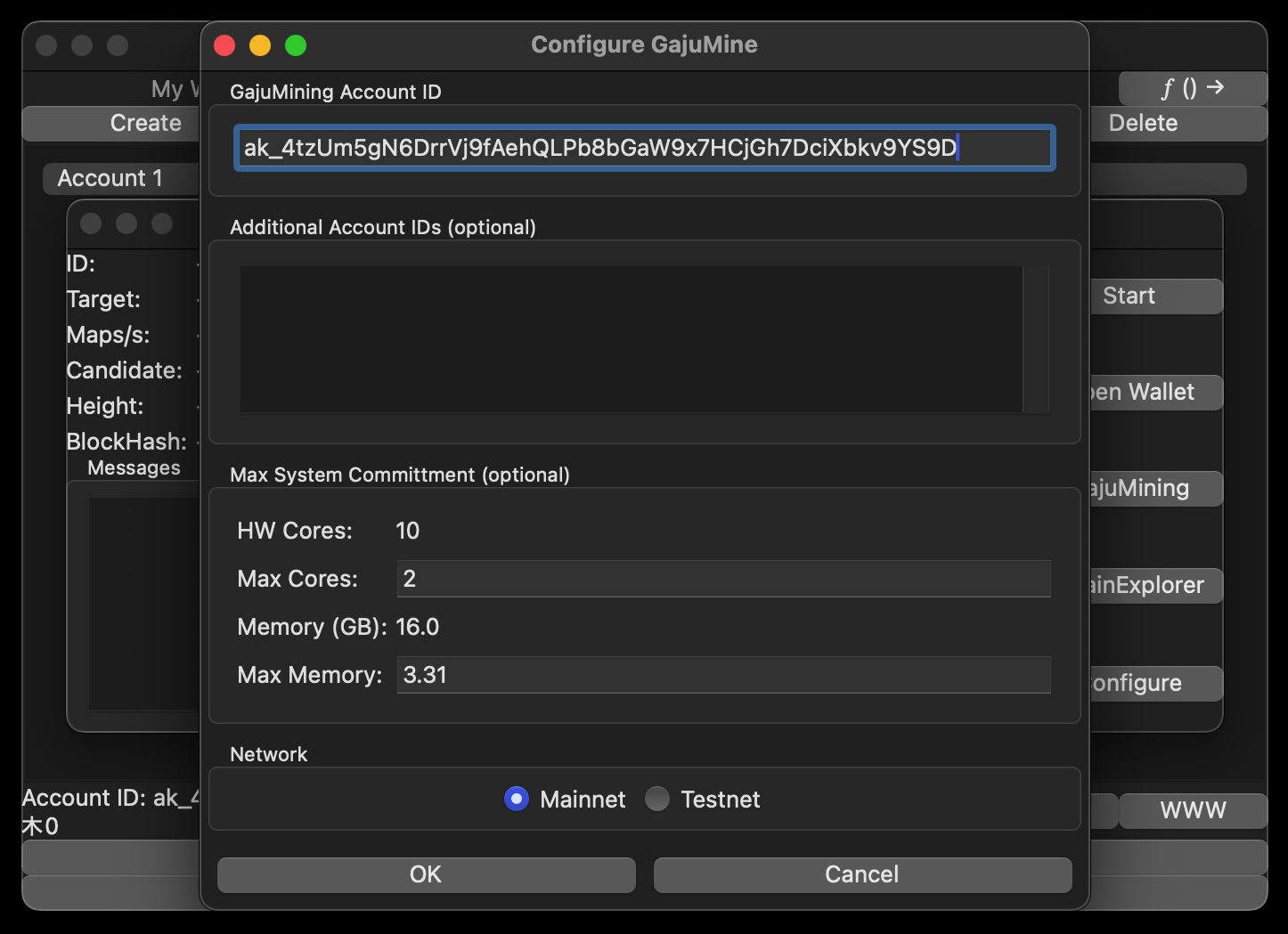Click the GajuMining Account ID text field
The height and width of the screenshot is (934, 1288).
pos(643,148)
